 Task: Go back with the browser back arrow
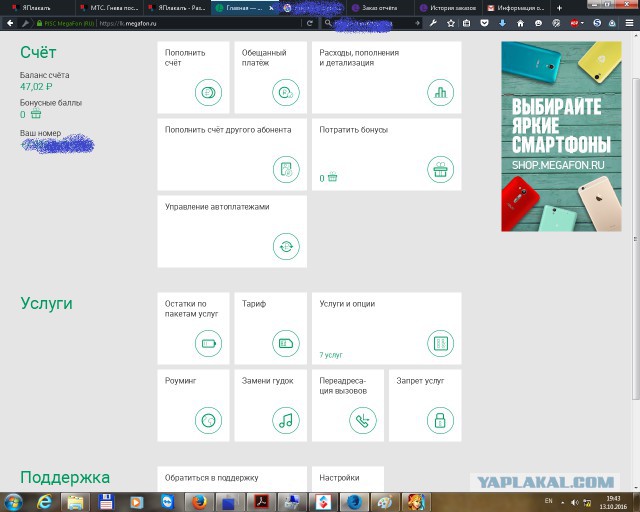tap(10, 23)
